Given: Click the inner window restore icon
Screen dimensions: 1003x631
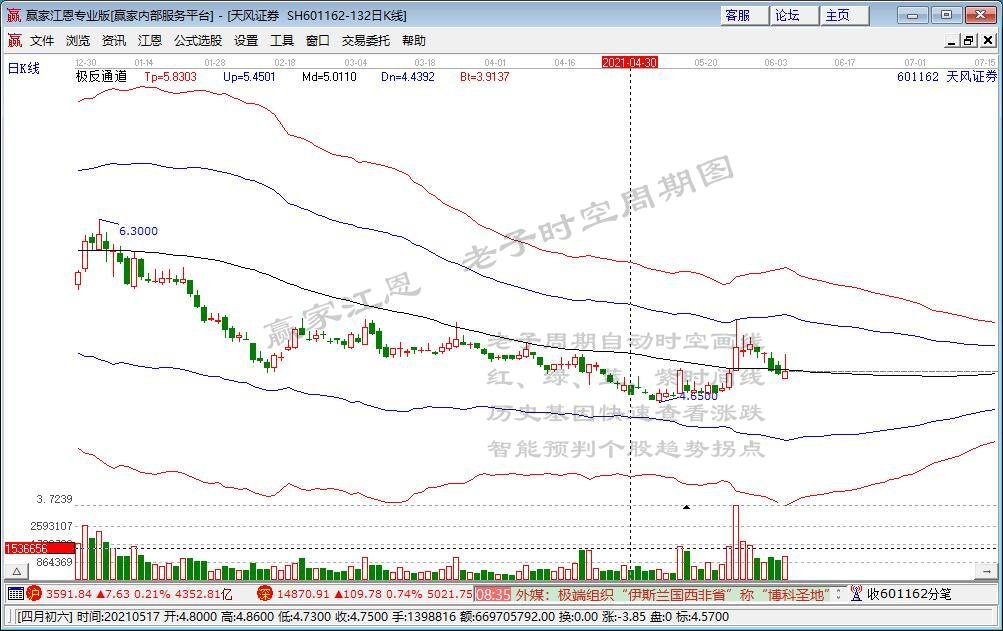Looking at the screenshot, I should pos(968,41).
